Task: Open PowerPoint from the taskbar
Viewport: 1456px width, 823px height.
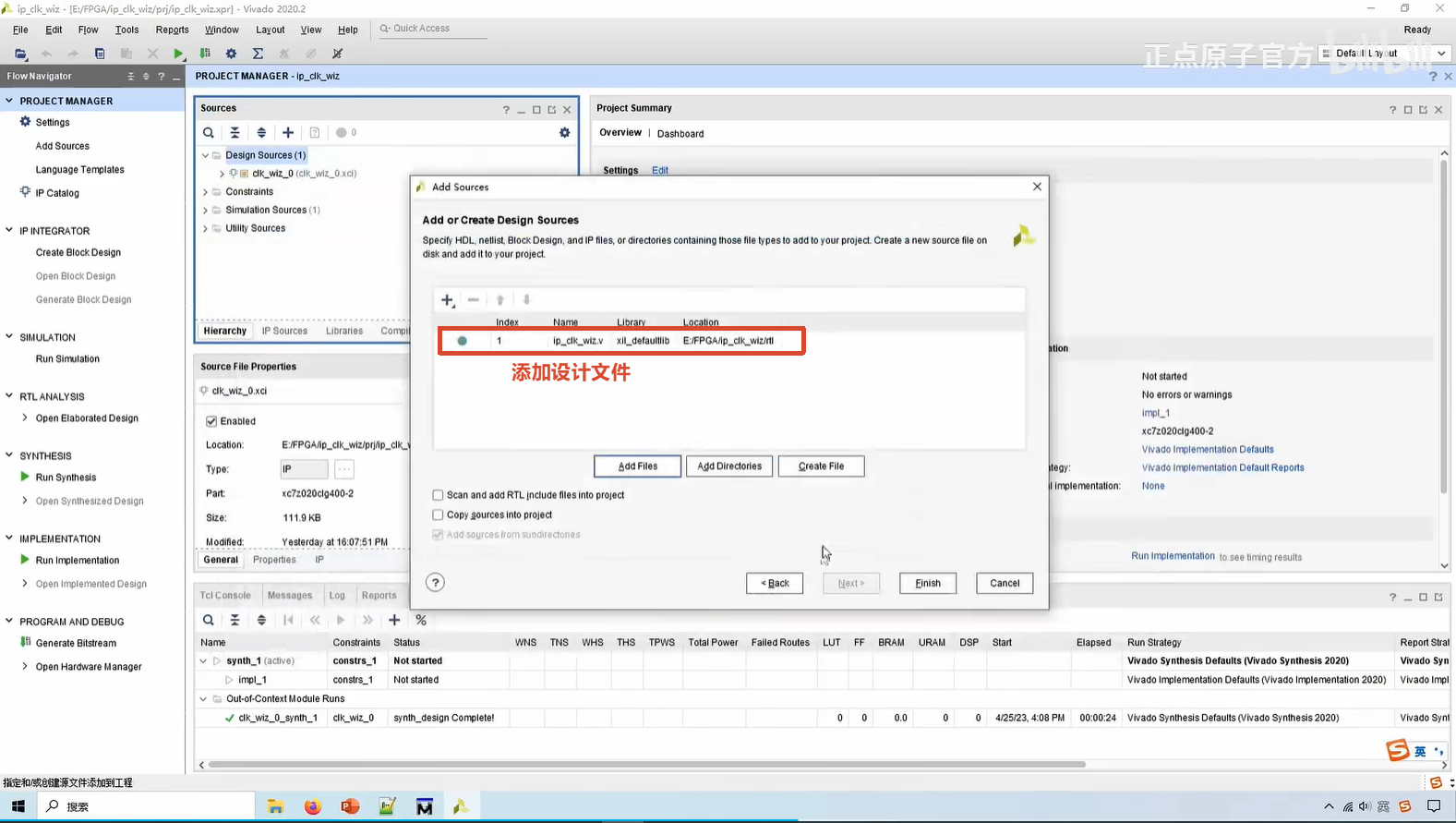Action: pos(350,806)
